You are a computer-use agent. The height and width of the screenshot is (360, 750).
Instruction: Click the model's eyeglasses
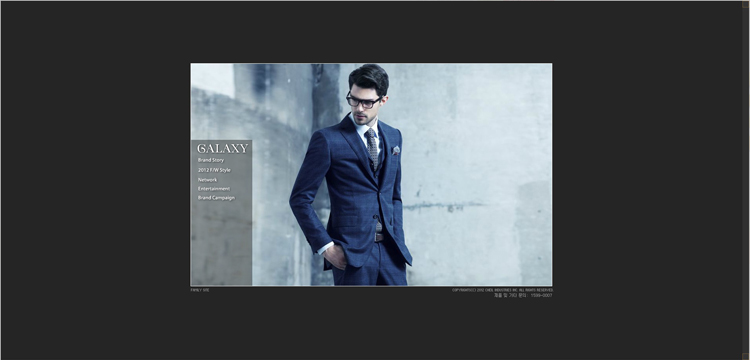(x=364, y=101)
